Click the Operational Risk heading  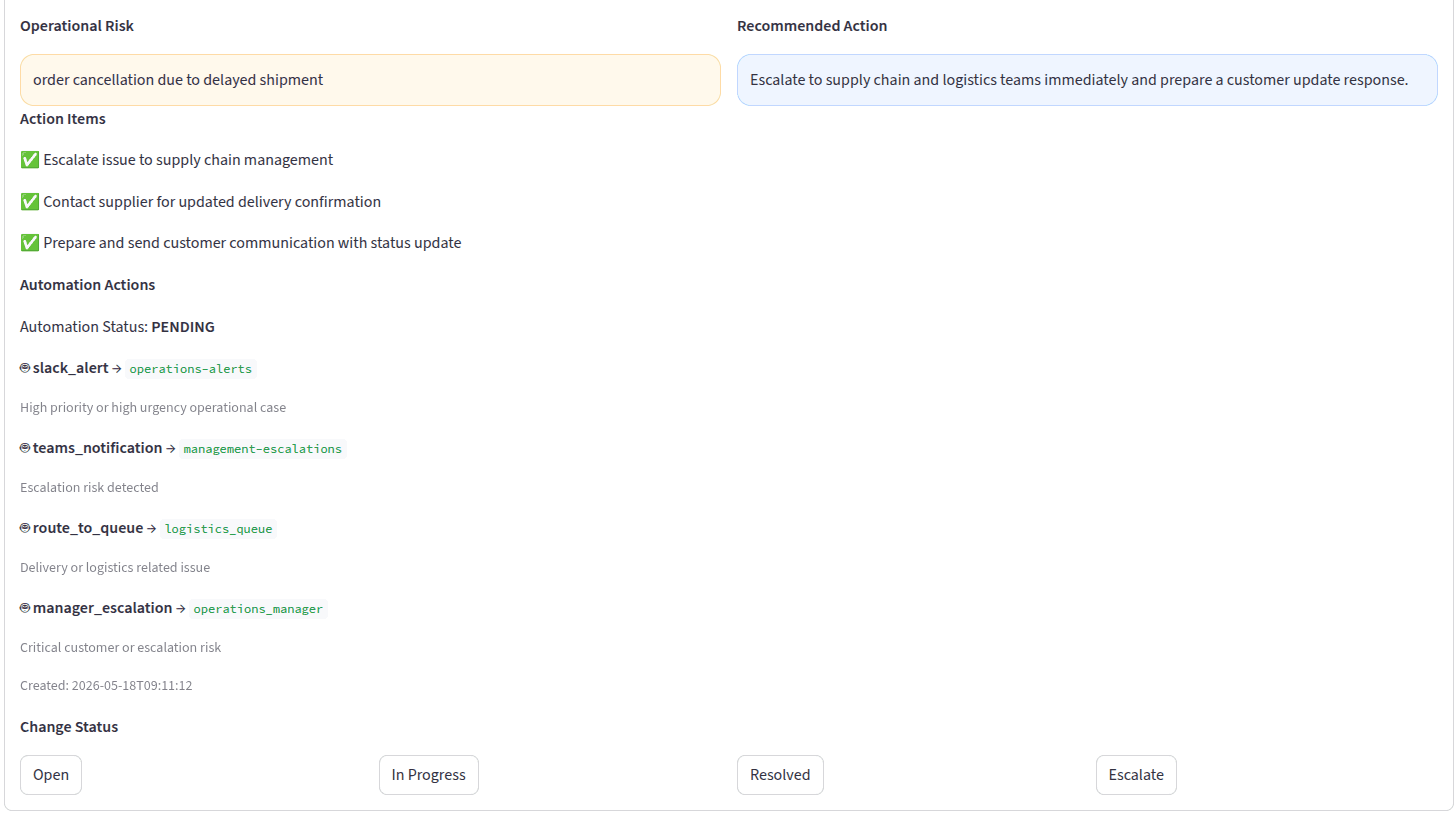[x=77, y=26]
